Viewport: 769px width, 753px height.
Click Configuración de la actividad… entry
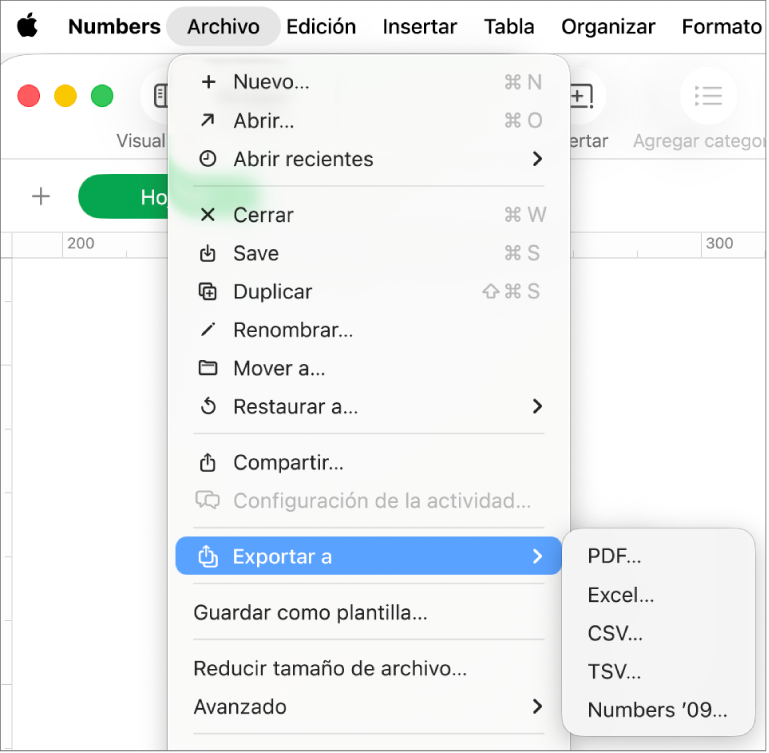(x=369, y=500)
